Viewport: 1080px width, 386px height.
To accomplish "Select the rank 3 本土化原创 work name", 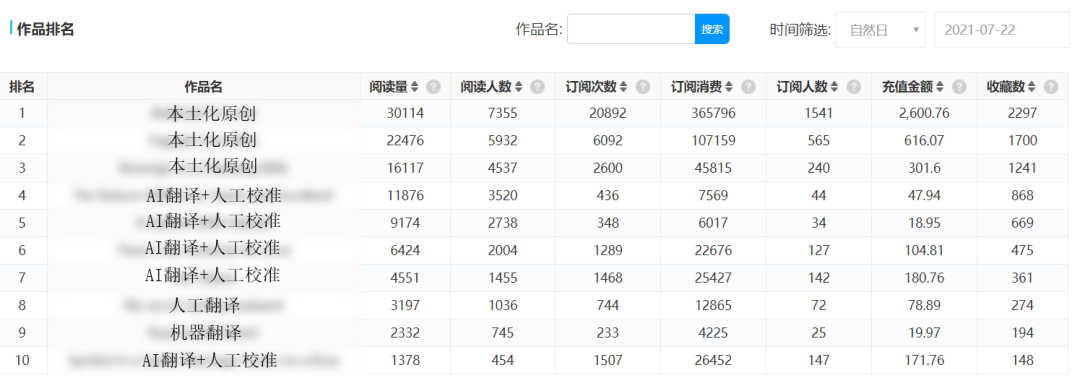I will [x=212, y=167].
